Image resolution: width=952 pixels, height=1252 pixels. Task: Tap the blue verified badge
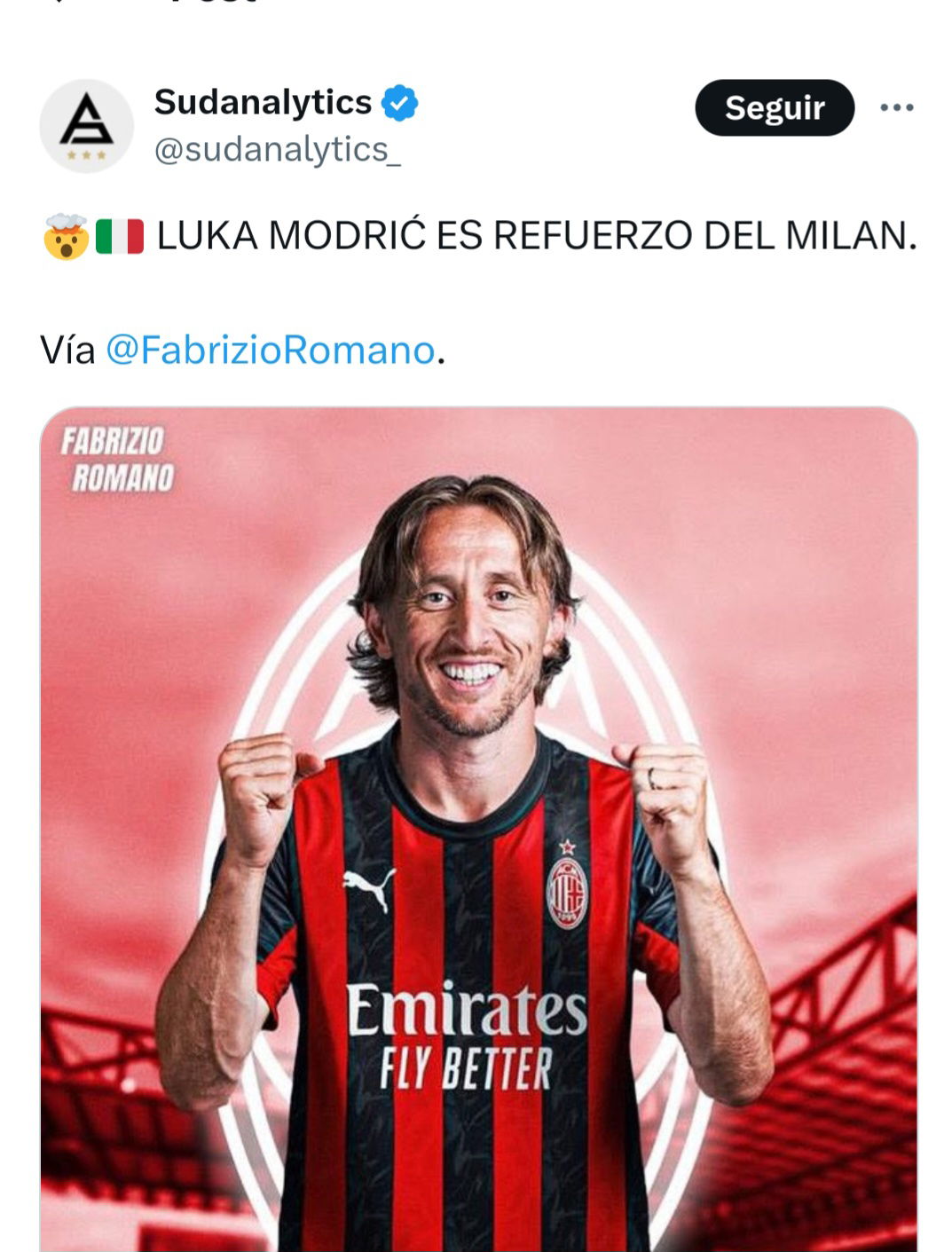pos(399,104)
